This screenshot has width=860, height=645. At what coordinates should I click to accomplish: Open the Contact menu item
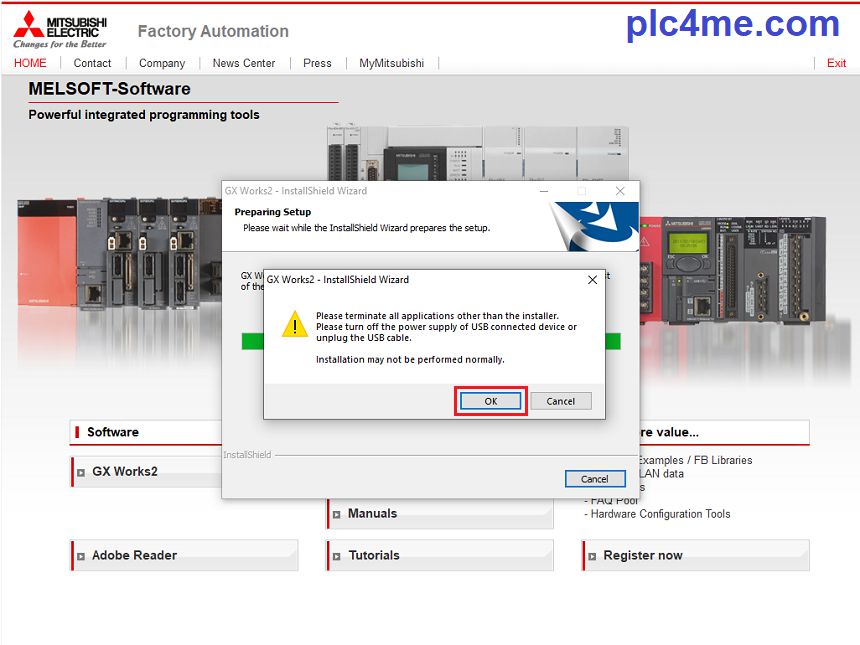click(92, 63)
